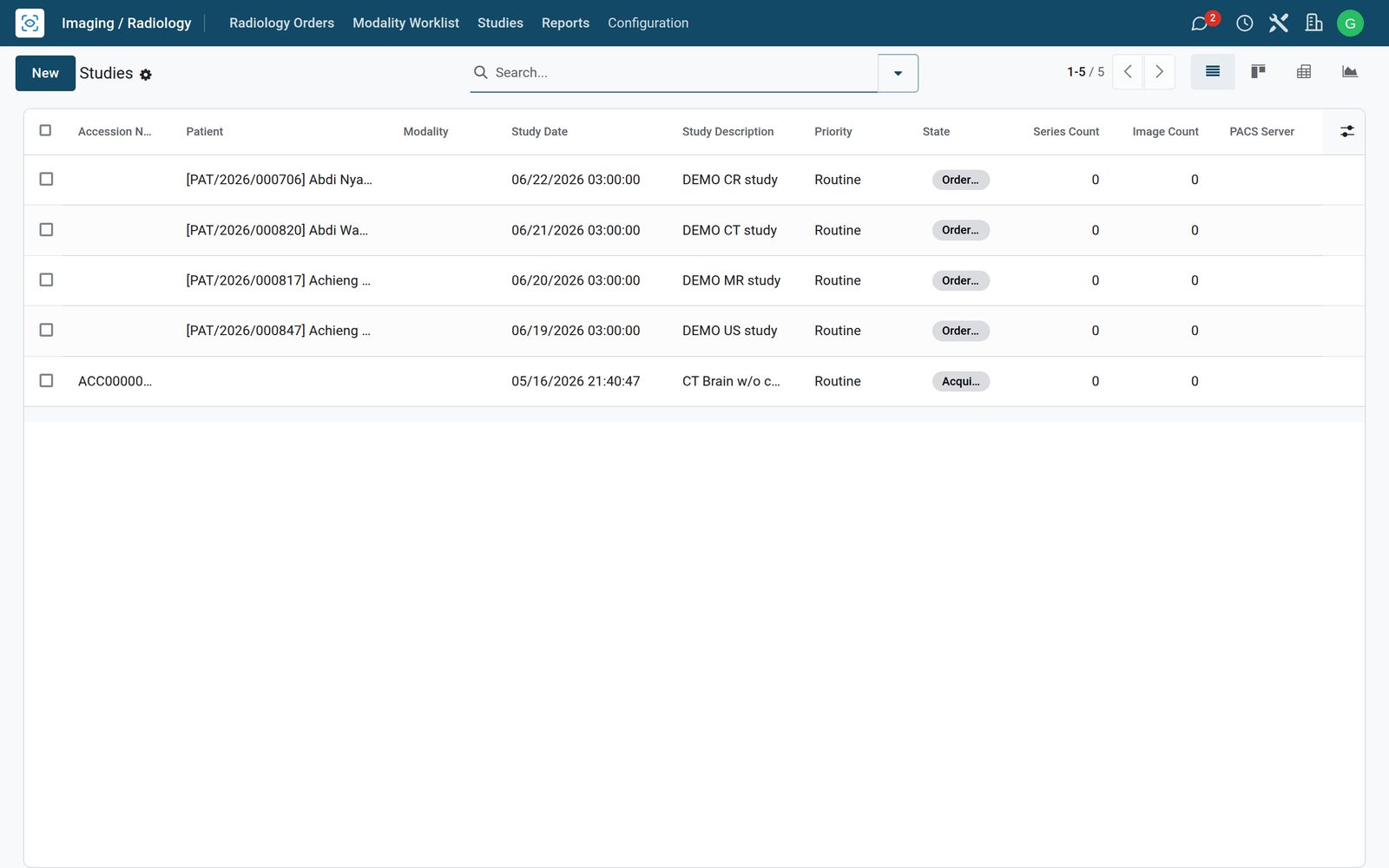This screenshot has height=868, width=1389.
Task: Click the gear icon next to Studies
Action: coord(146,75)
